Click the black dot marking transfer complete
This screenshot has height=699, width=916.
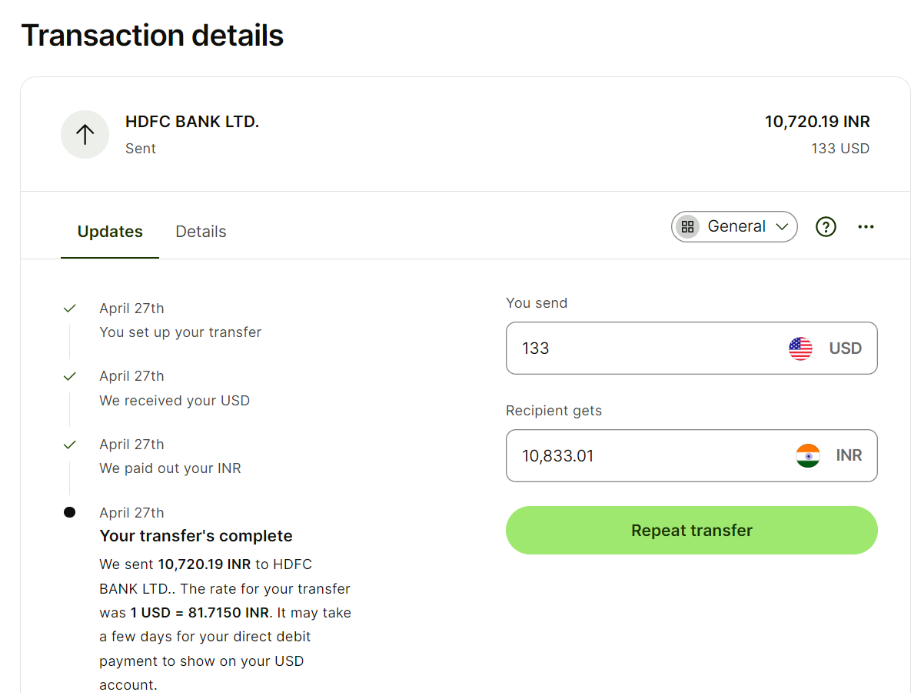click(70, 512)
